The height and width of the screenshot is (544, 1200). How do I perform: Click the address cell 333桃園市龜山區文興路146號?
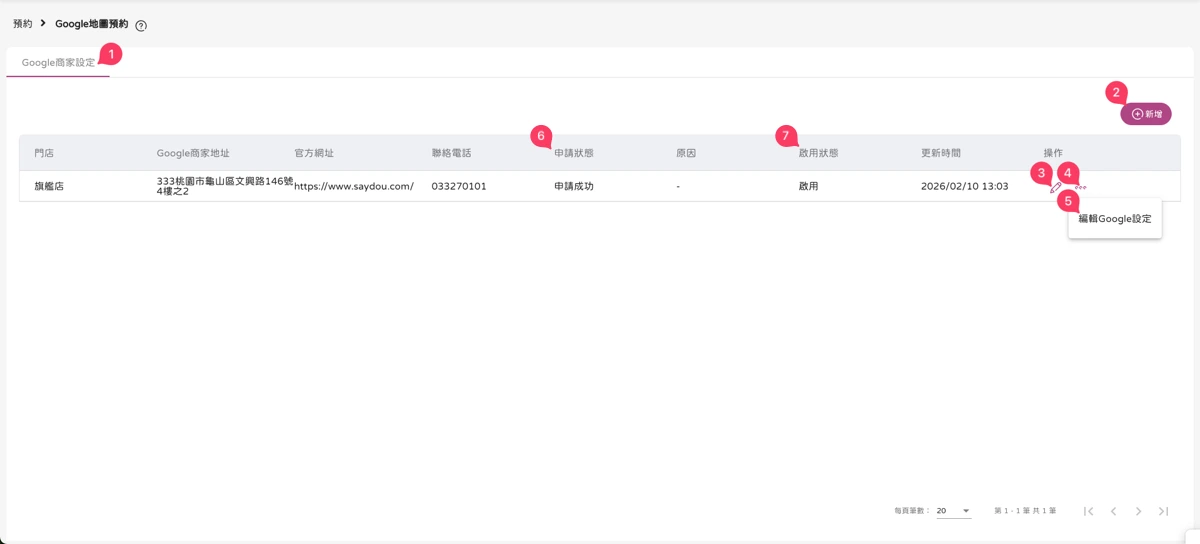[225, 186]
